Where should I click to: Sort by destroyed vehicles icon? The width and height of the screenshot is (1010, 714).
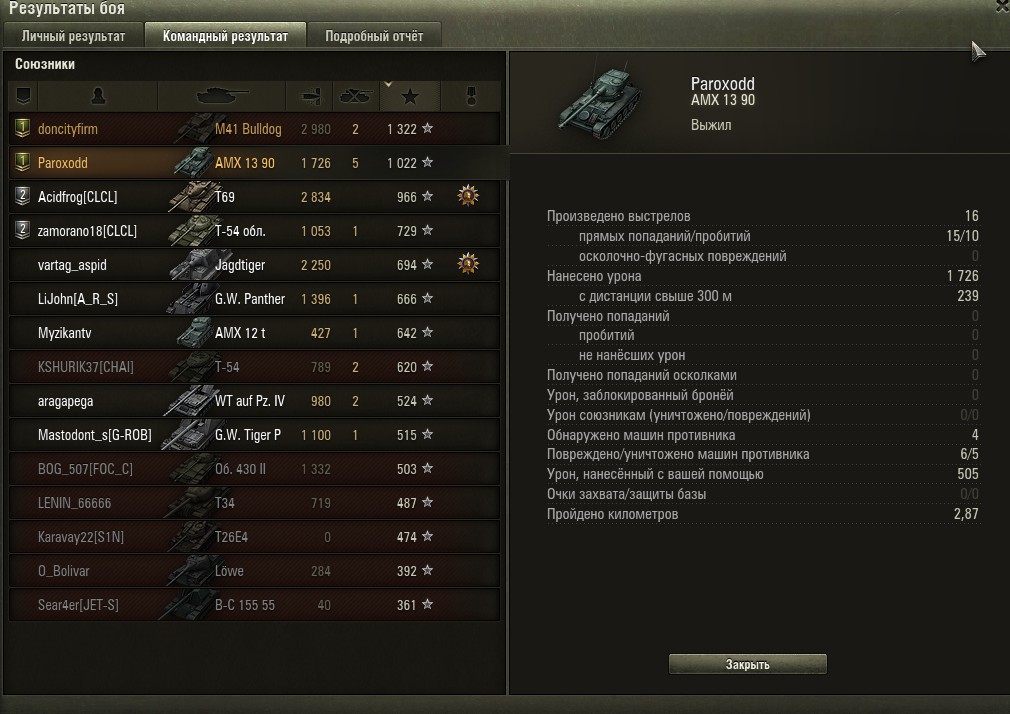click(356, 96)
